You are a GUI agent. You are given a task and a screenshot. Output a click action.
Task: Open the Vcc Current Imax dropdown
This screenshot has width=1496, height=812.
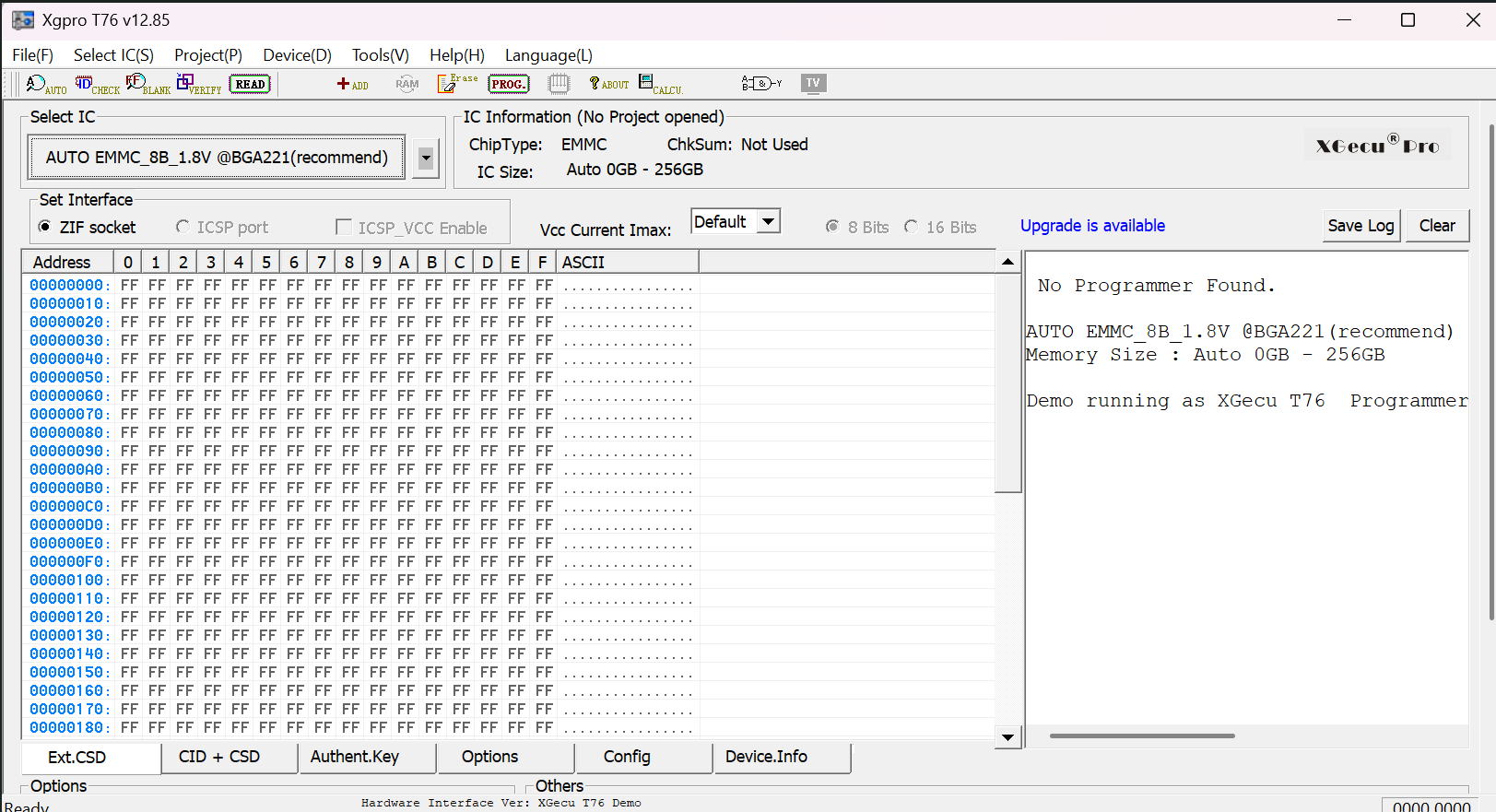coord(768,222)
